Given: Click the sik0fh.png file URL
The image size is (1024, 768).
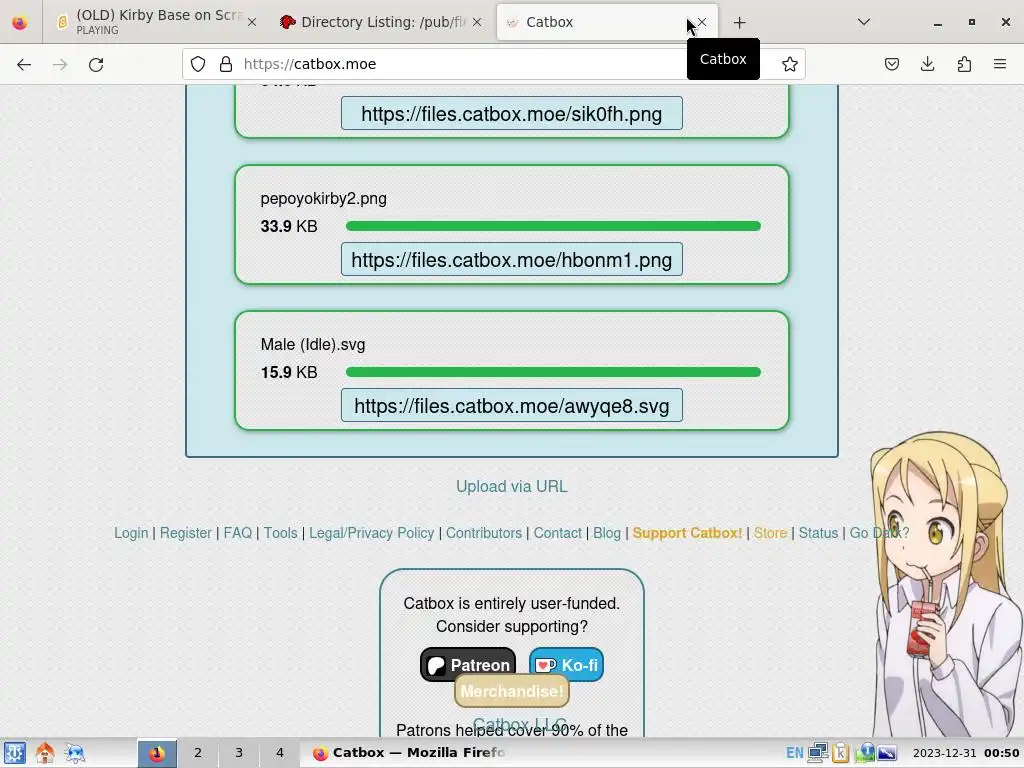Looking at the screenshot, I should pos(511,114).
